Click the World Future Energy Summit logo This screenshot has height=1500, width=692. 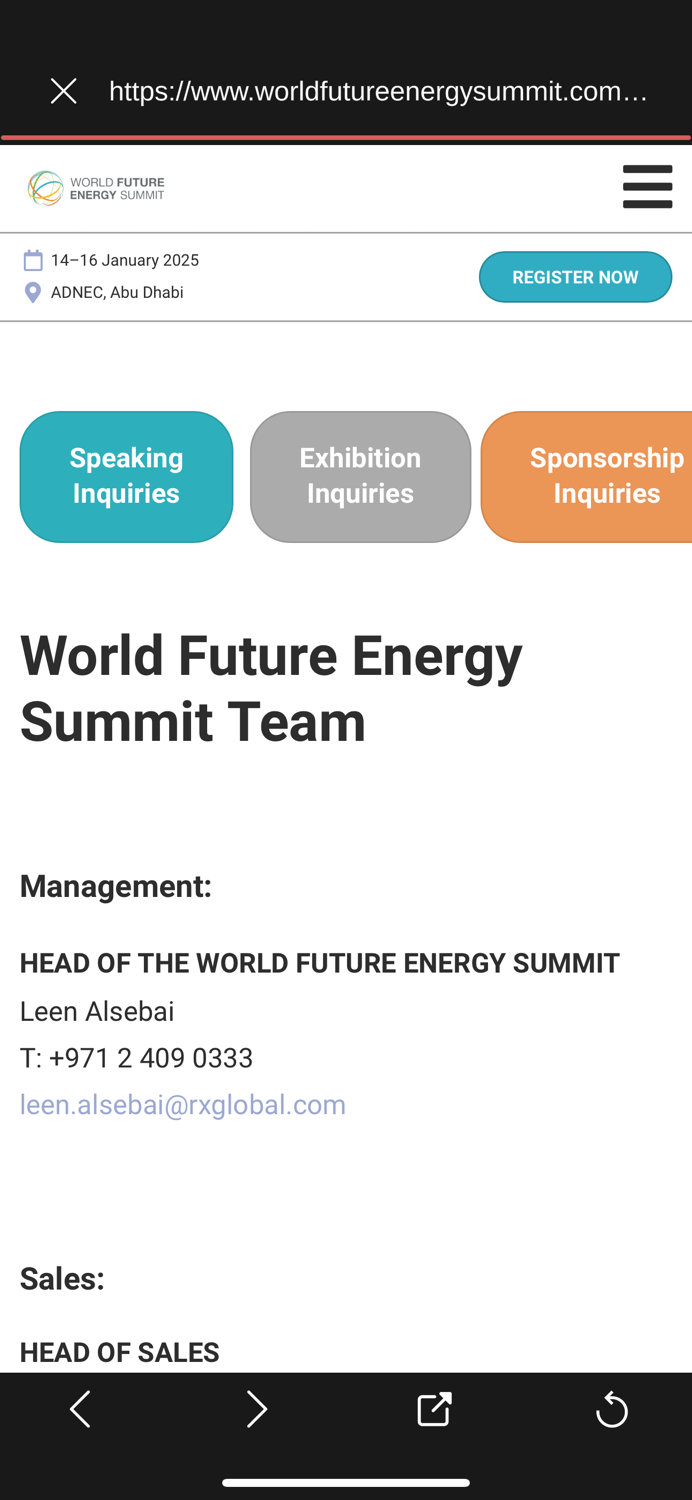(x=96, y=187)
